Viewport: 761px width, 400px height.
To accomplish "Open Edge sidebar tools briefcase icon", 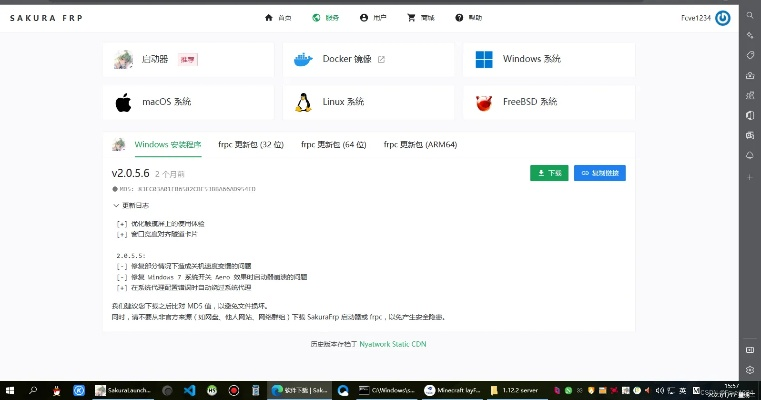I will coord(750,75).
